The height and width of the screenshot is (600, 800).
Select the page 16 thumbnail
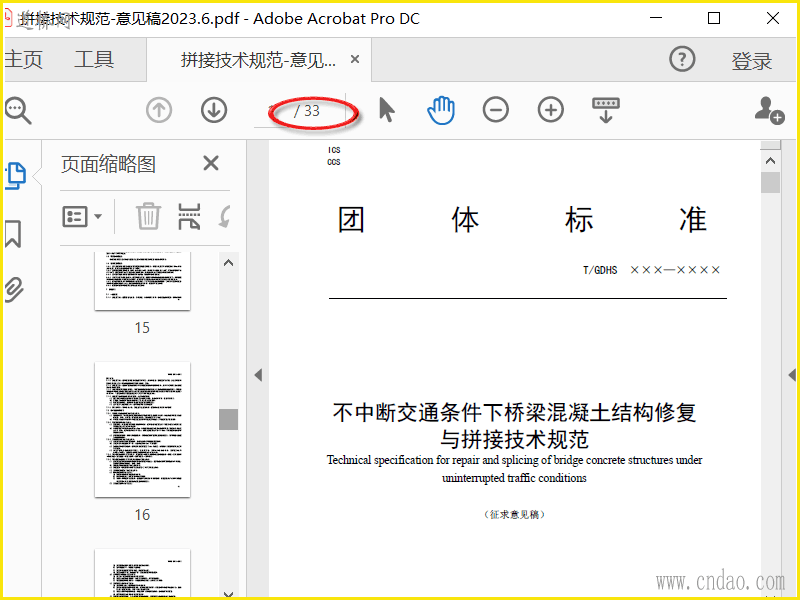142,430
